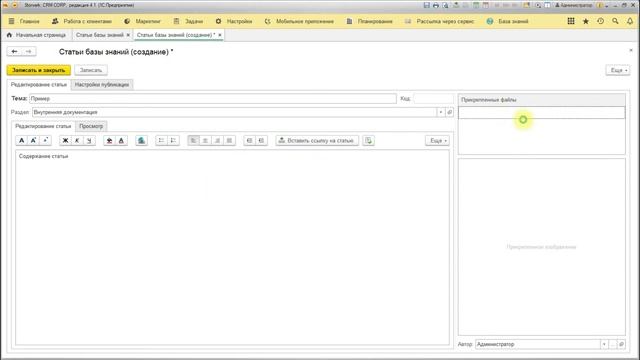Screen dimensions: 640x360
Task: Click the default font size button A
Action: click(22, 140)
